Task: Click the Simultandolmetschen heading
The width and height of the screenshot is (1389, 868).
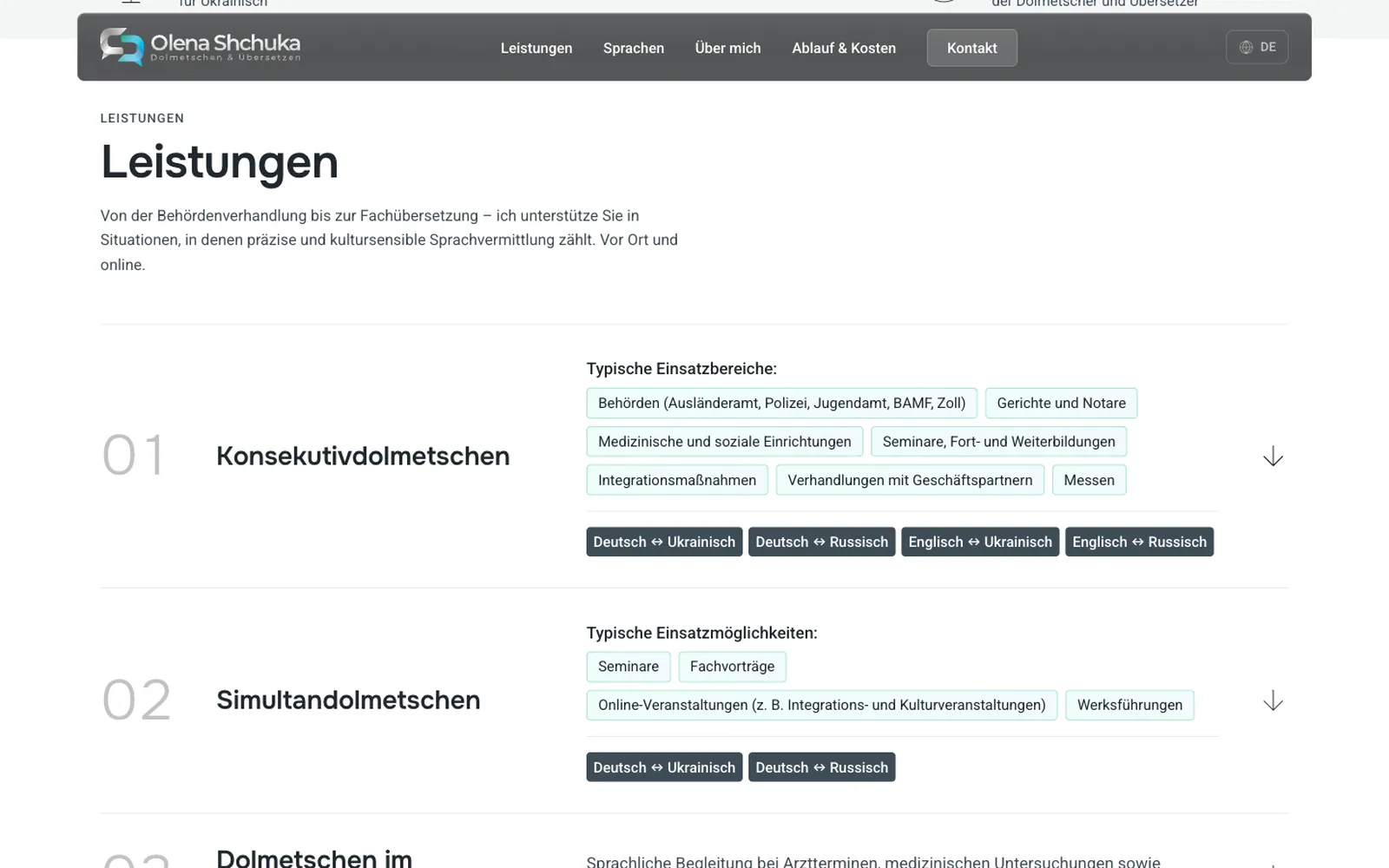Action: point(348,700)
